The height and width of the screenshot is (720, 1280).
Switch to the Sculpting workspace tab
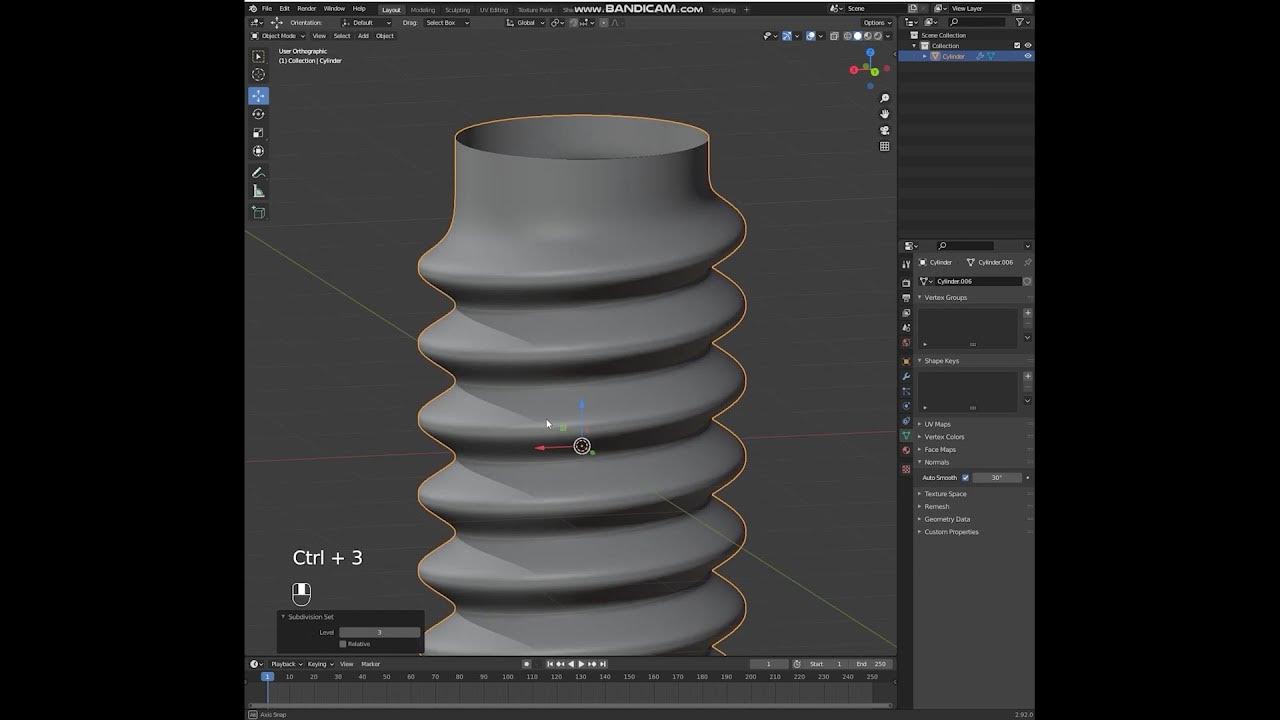457,10
